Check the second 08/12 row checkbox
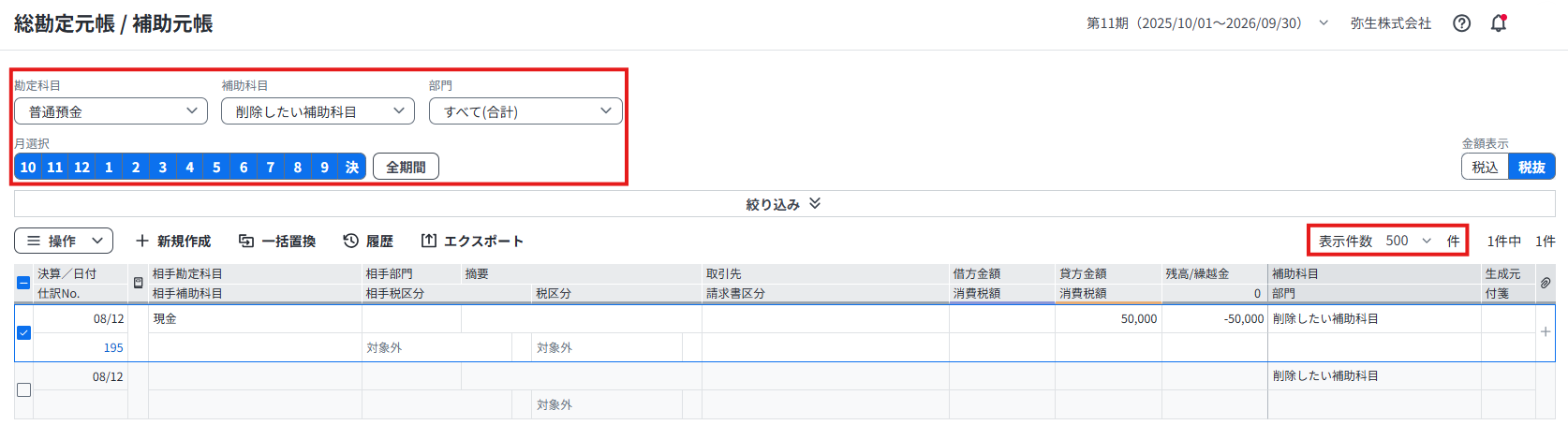The image size is (1568, 425). 24,389
